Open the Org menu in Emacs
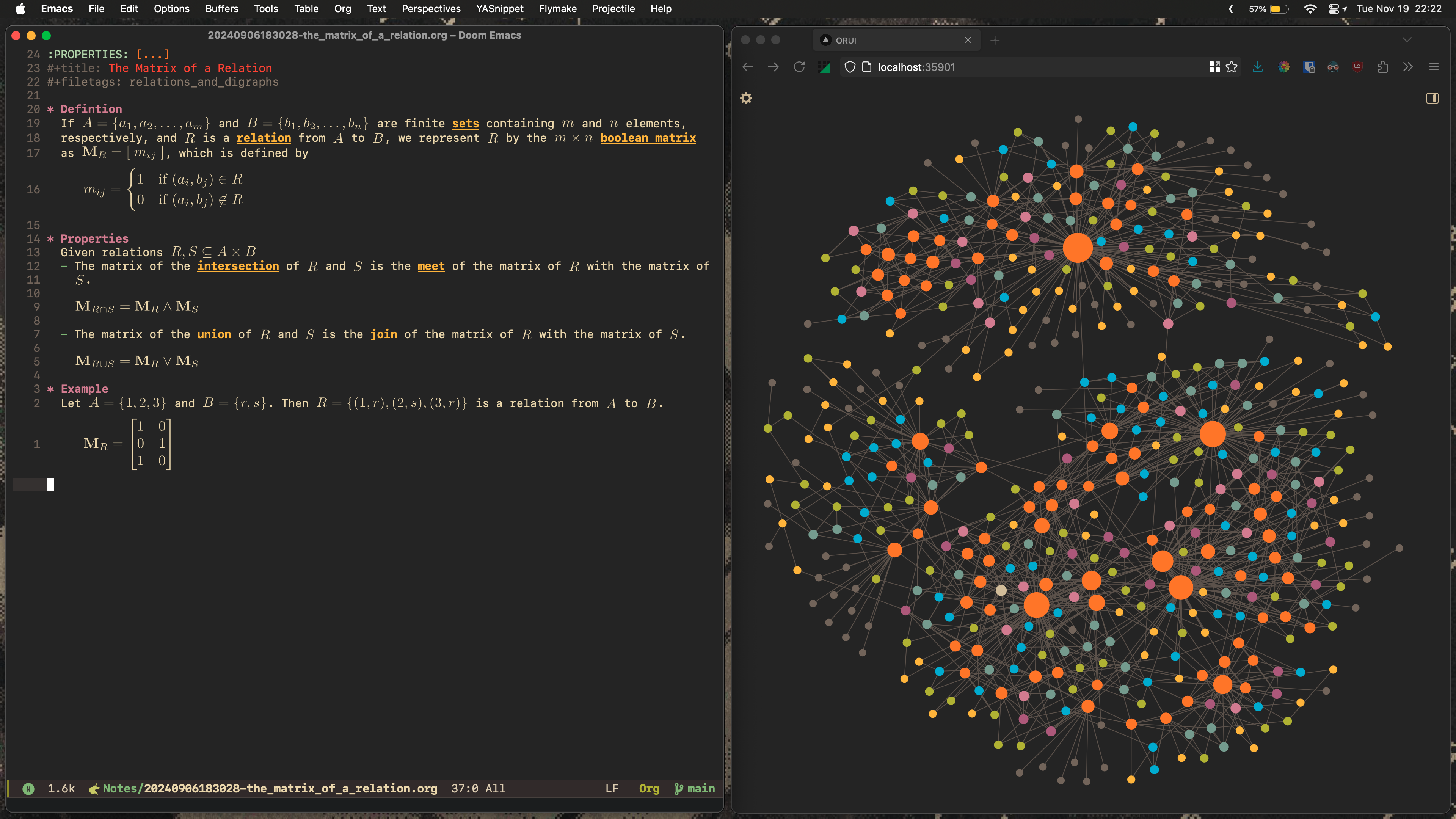This screenshot has width=1456, height=819. pyautogui.click(x=342, y=8)
